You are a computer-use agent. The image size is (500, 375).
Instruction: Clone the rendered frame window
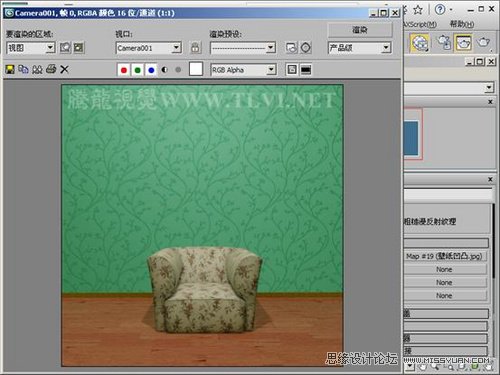tap(37, 69)
